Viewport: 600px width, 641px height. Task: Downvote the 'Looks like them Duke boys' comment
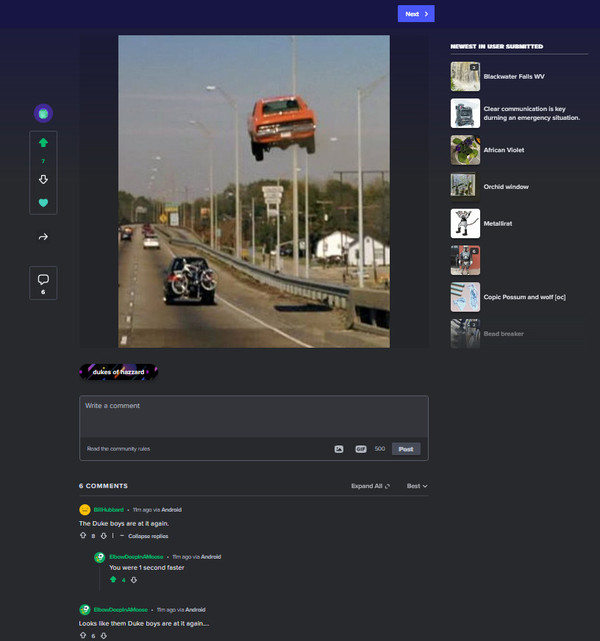[103, 635]
